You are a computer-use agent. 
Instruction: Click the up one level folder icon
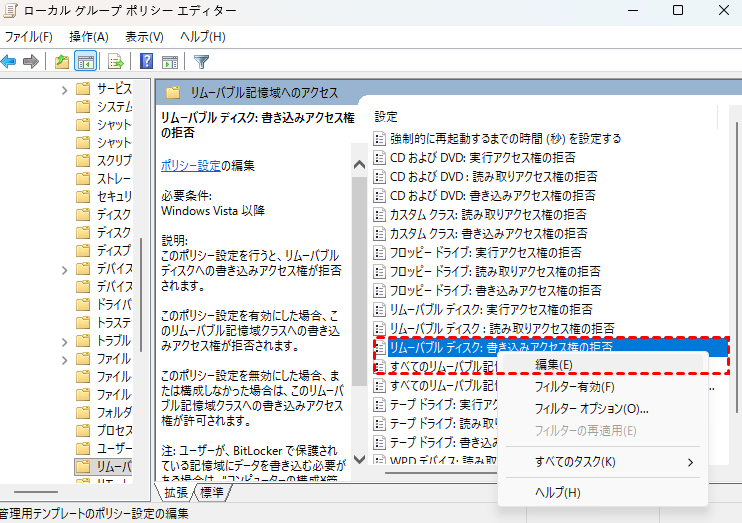(62, 62)
